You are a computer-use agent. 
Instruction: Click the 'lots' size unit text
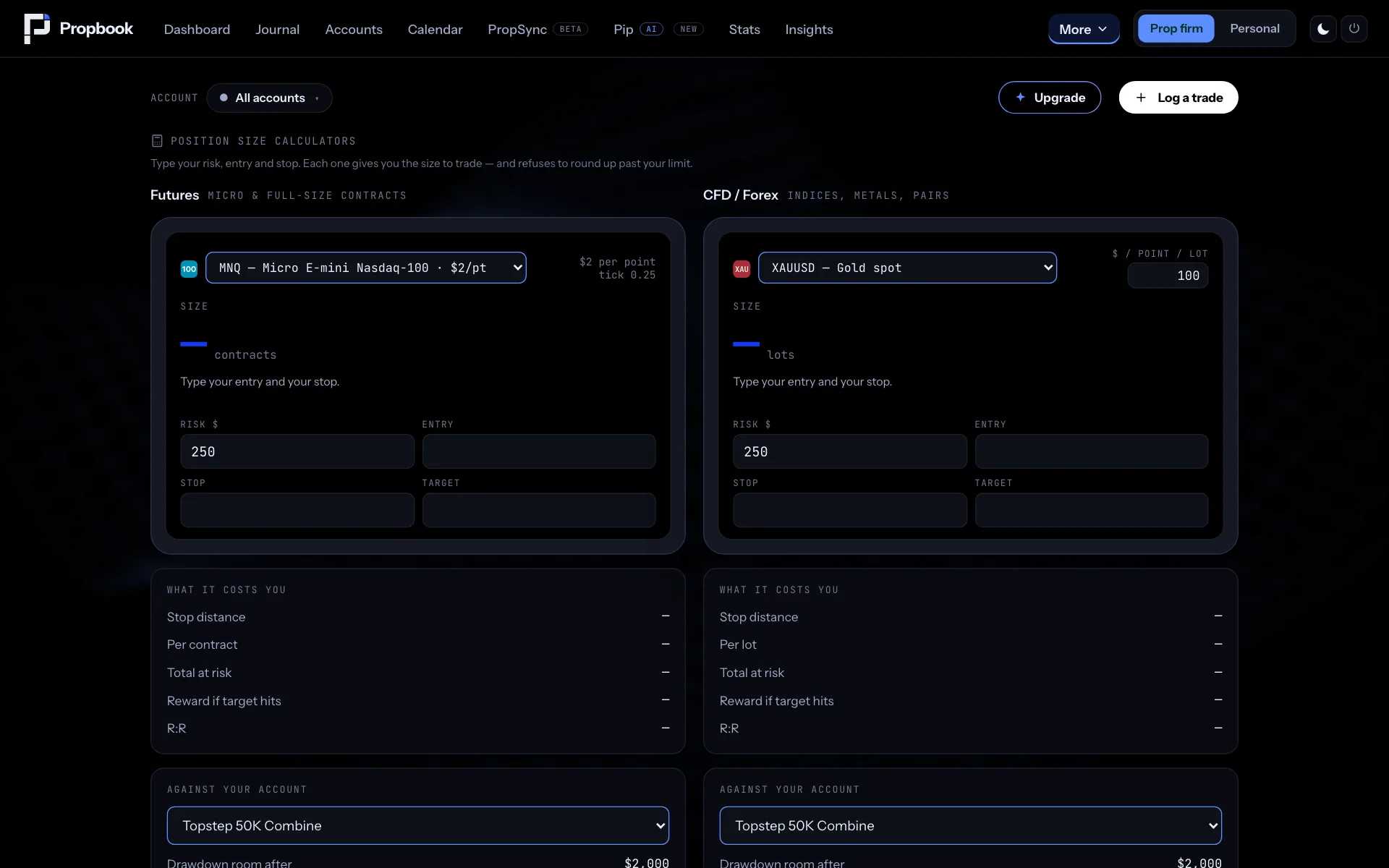click(781, 355)
